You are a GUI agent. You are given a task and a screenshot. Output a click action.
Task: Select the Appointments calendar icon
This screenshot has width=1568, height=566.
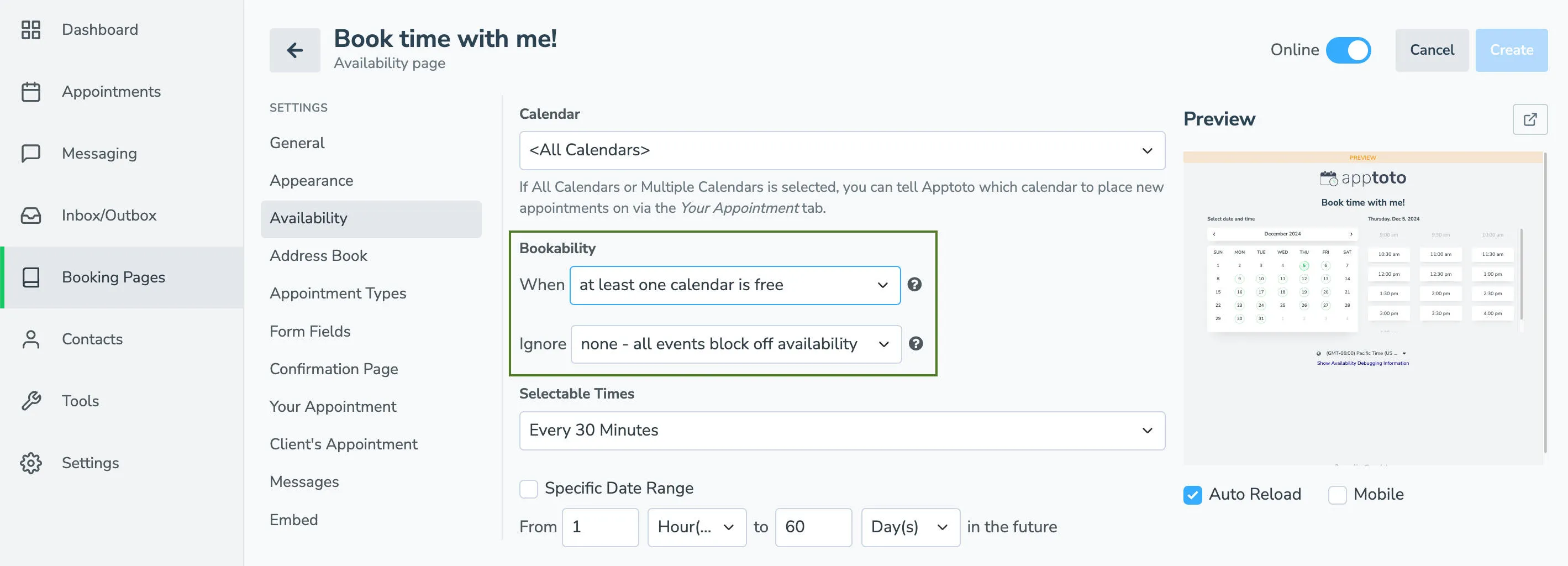click(x=31, y=91)
